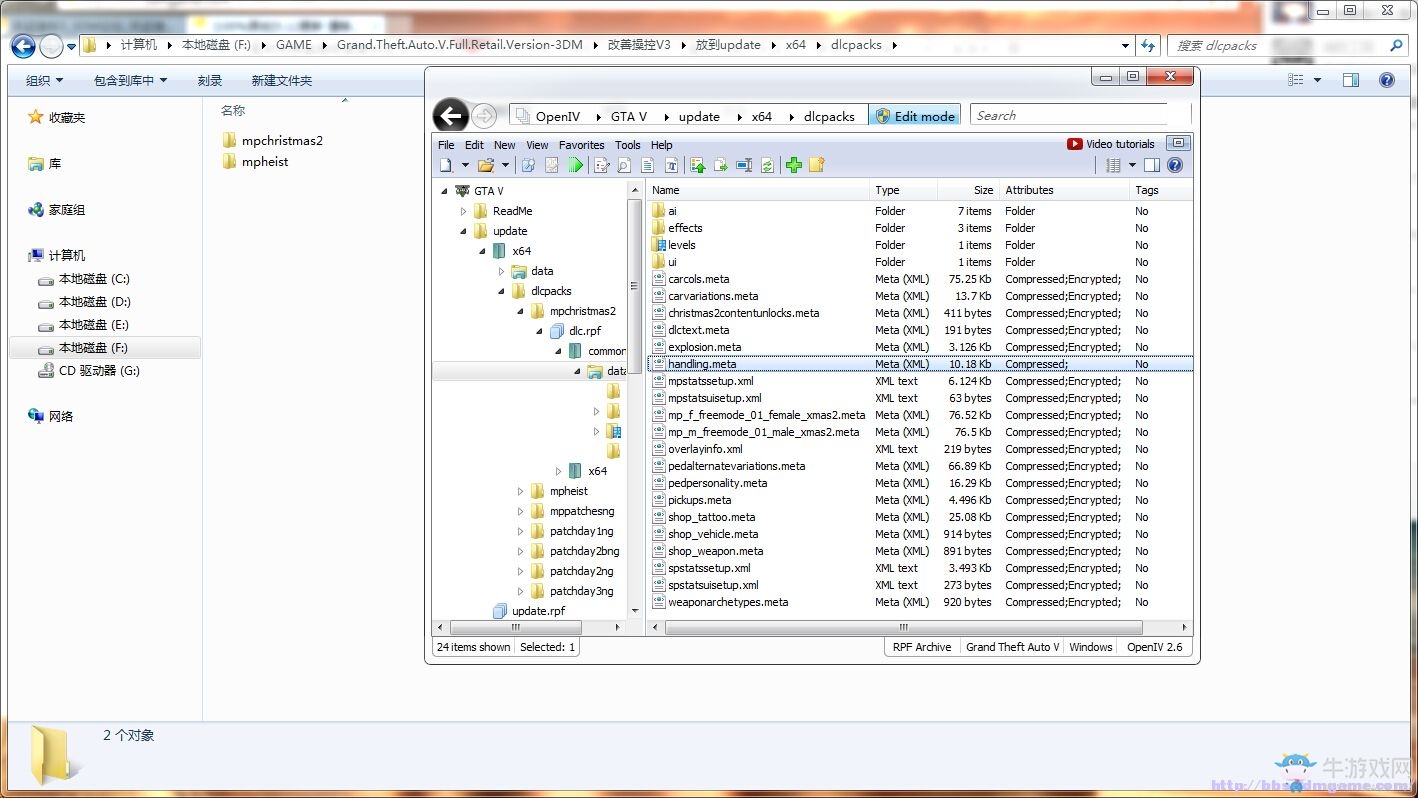Click the view mode list icon in OpenIV
Screen dimensions: 1418x798
[1113, 165]
